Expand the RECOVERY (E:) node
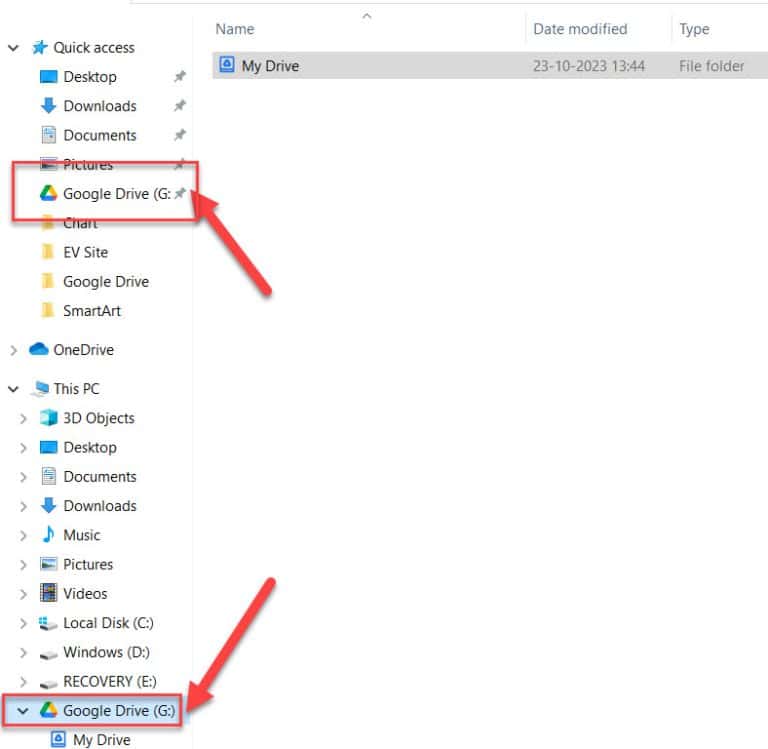Screen dimensions: 768x749 (x=23, y=682)
